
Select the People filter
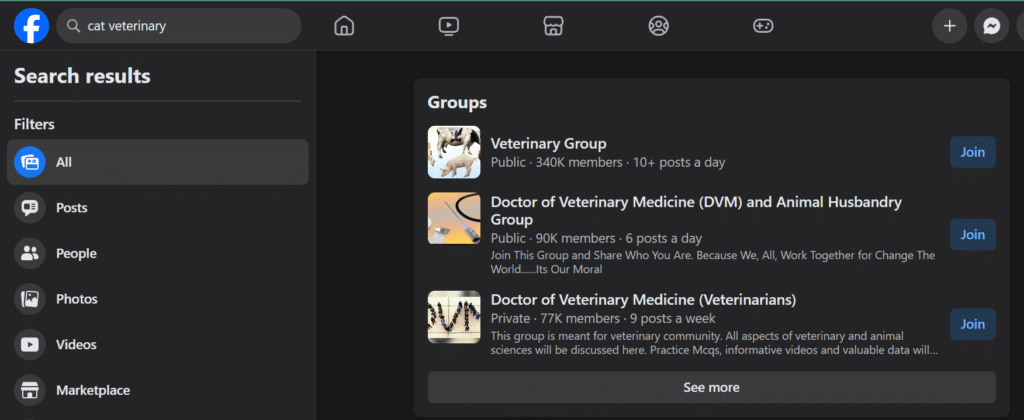pos(157,253)
